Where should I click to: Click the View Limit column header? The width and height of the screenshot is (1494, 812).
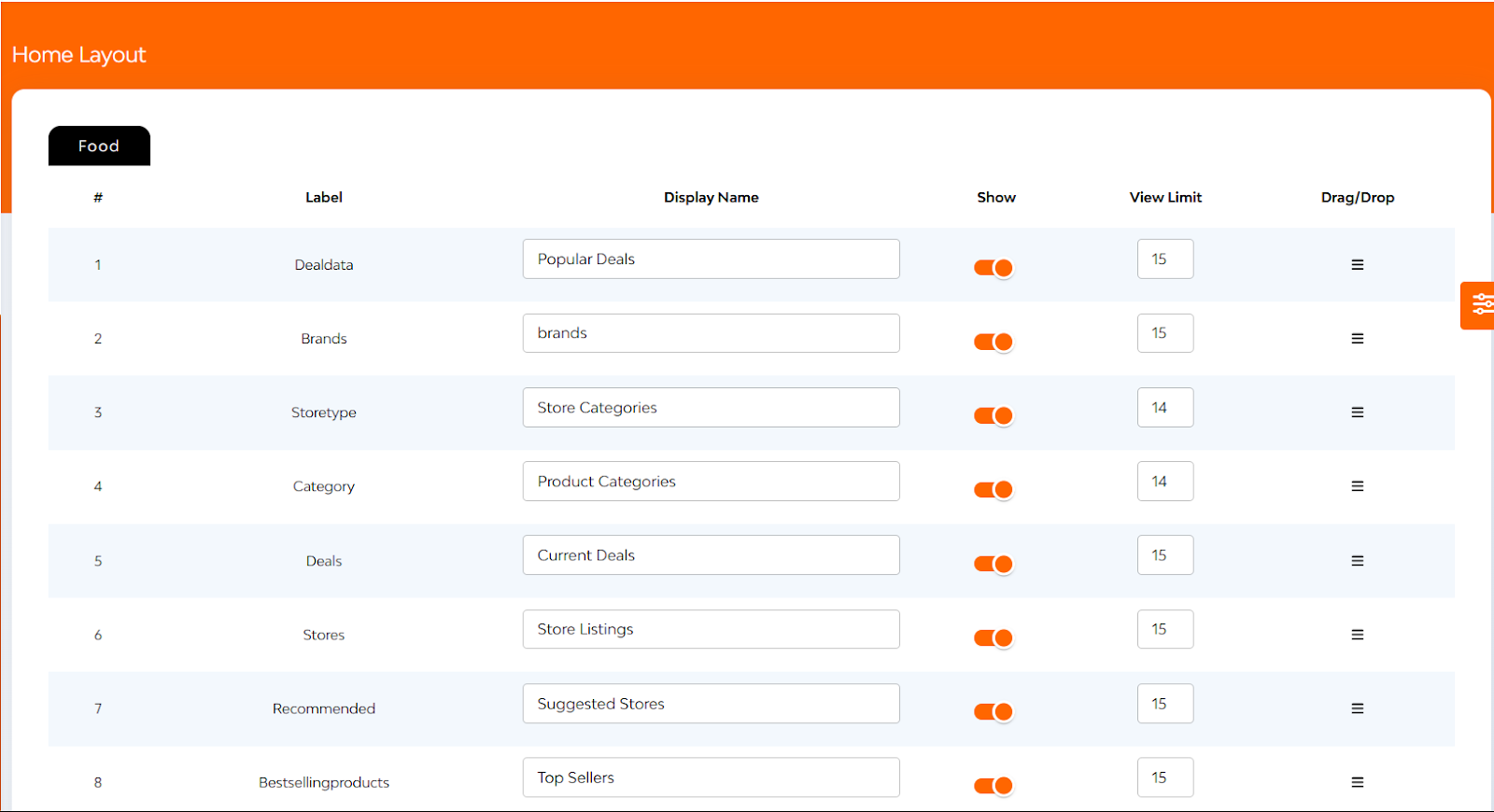pyautogui.click(x=1165, y=197)
